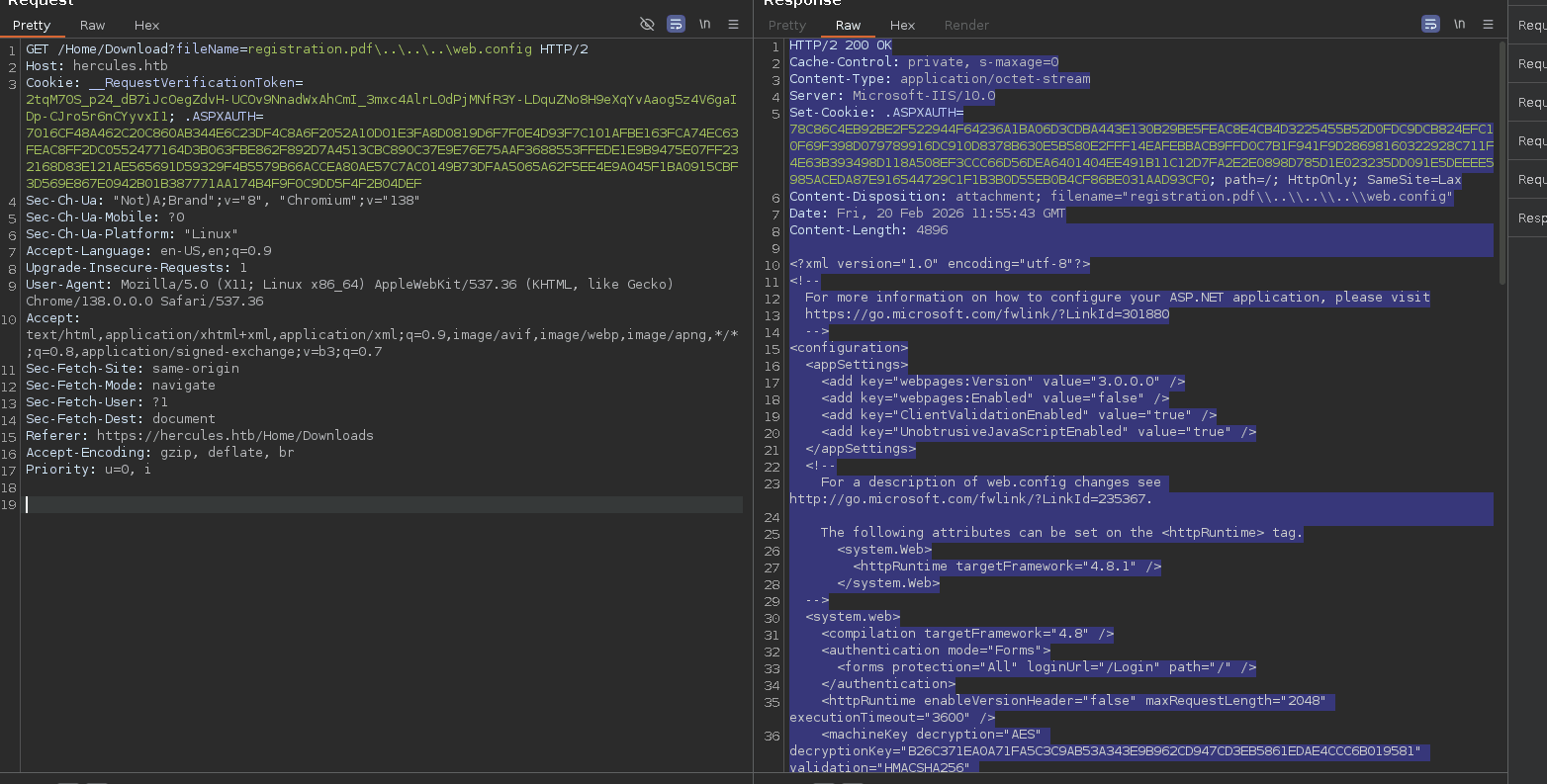Image resolution: width=1547 pixels, height=784 pixels.
Task: Switch Response pane to Pretty tab
Action: click(787, 25)
